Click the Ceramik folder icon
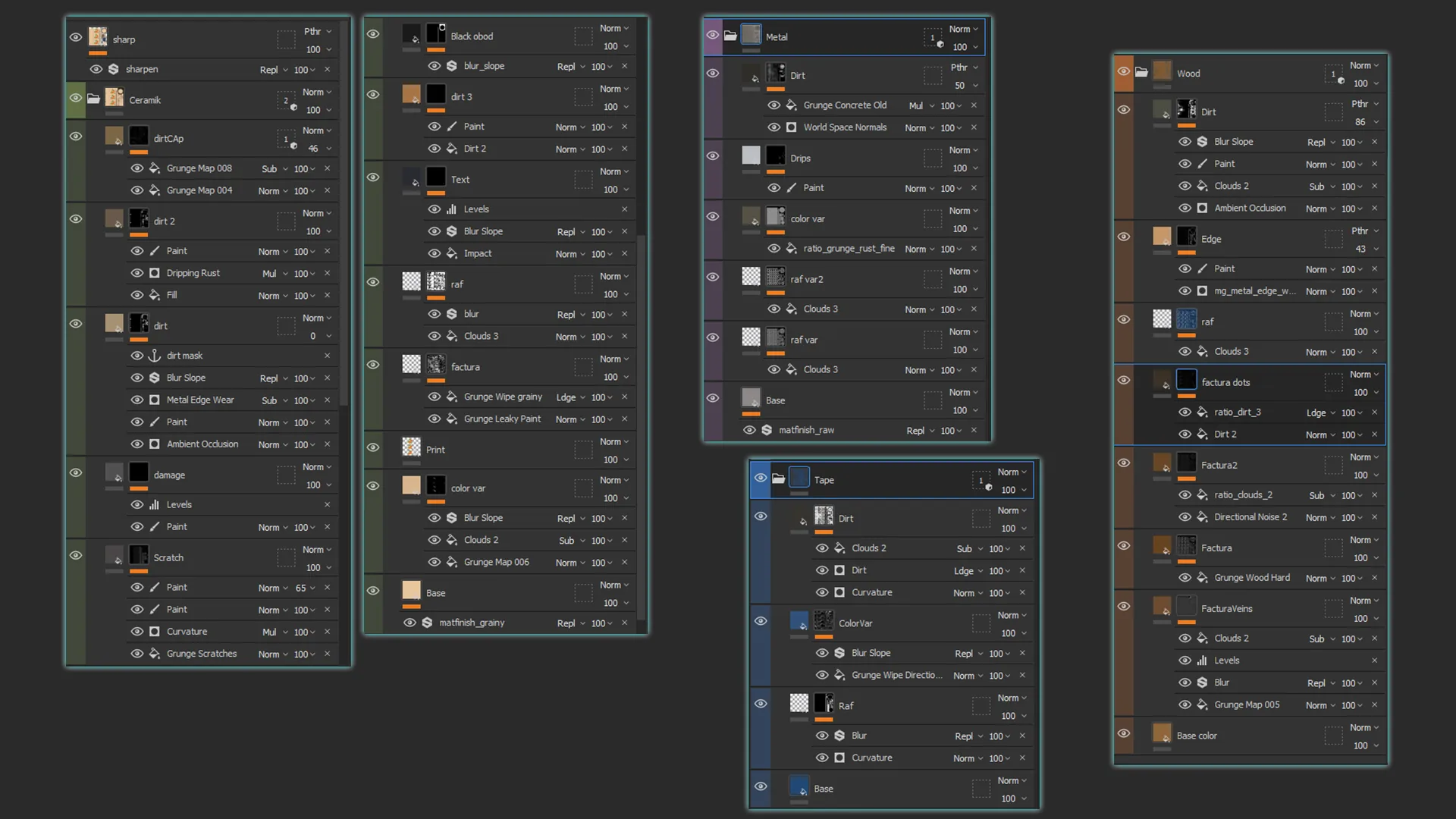Screen dimensions: 1456x819 [x=93, y=99]
